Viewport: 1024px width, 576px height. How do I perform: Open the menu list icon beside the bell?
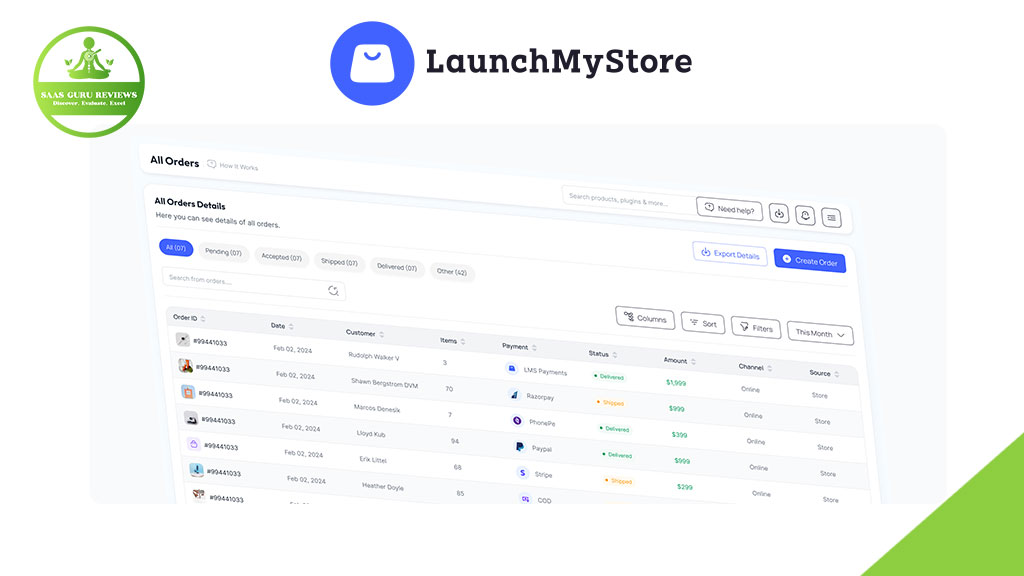(x=831, y=217)
